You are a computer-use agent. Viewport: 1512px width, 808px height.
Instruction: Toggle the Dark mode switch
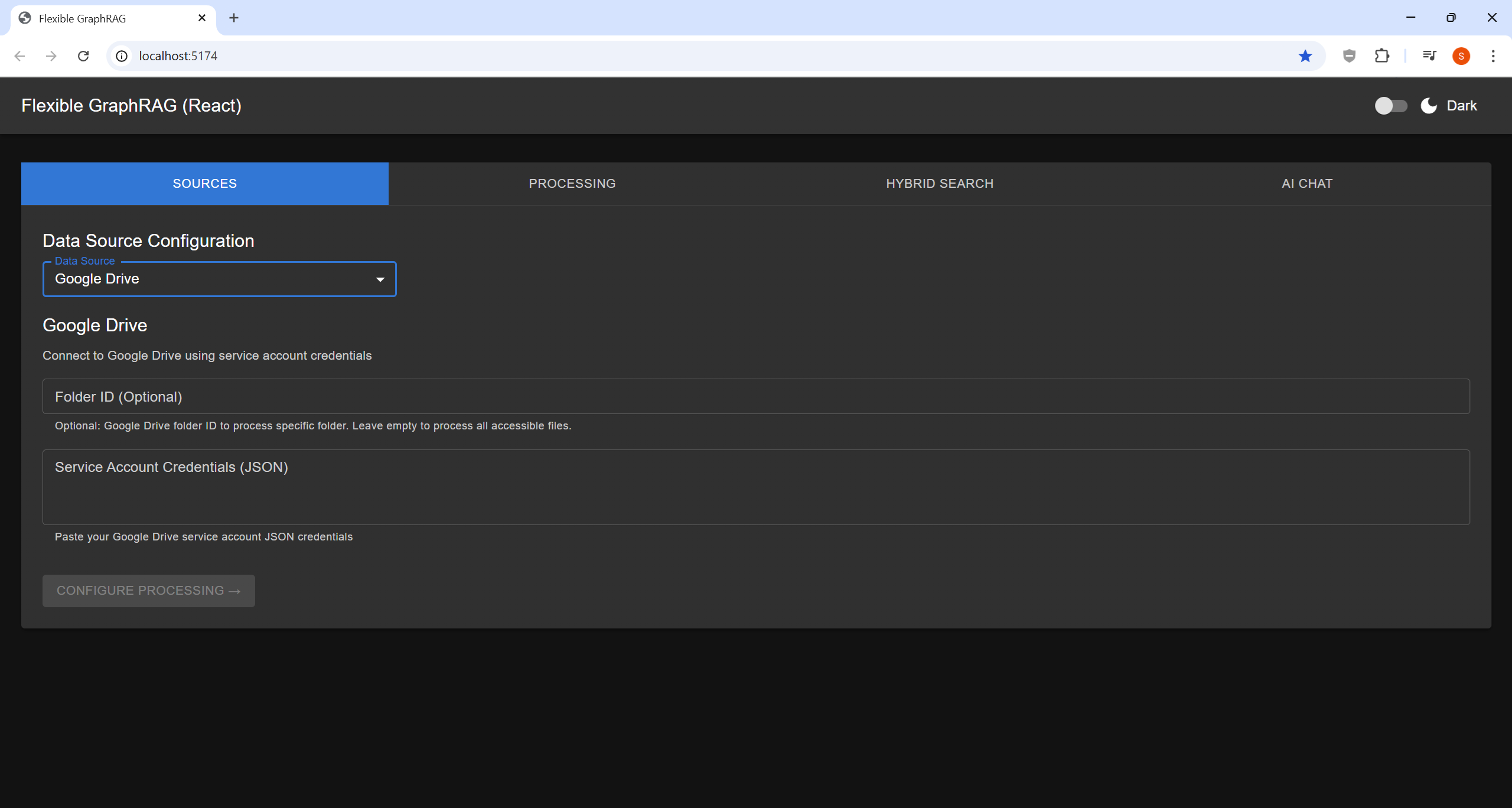pos(1390,105)
